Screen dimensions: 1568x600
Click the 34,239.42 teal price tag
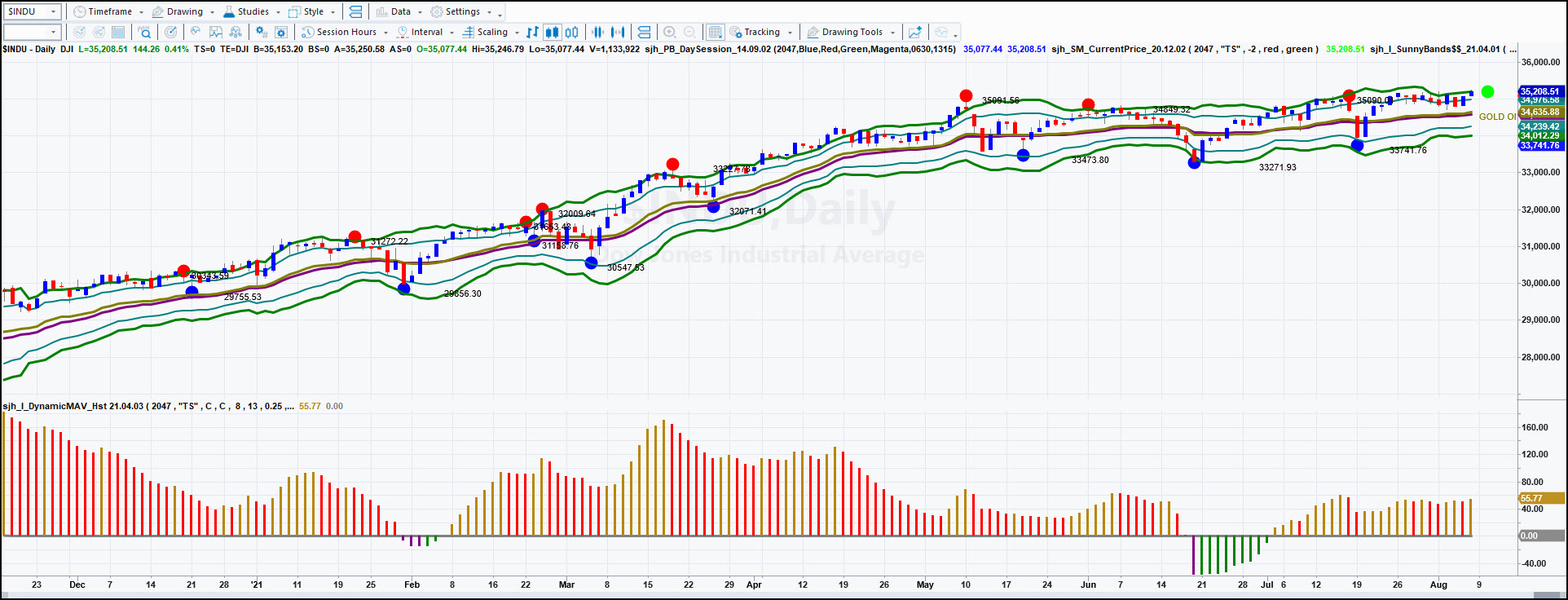1540,126
